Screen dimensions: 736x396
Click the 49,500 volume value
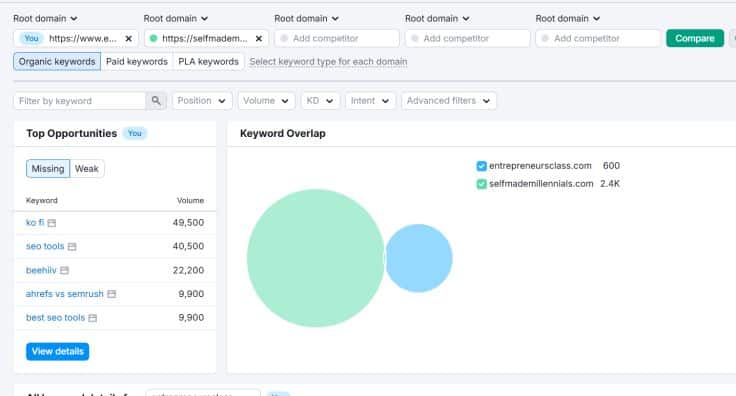pyautogui.click(x=188, y=222)
